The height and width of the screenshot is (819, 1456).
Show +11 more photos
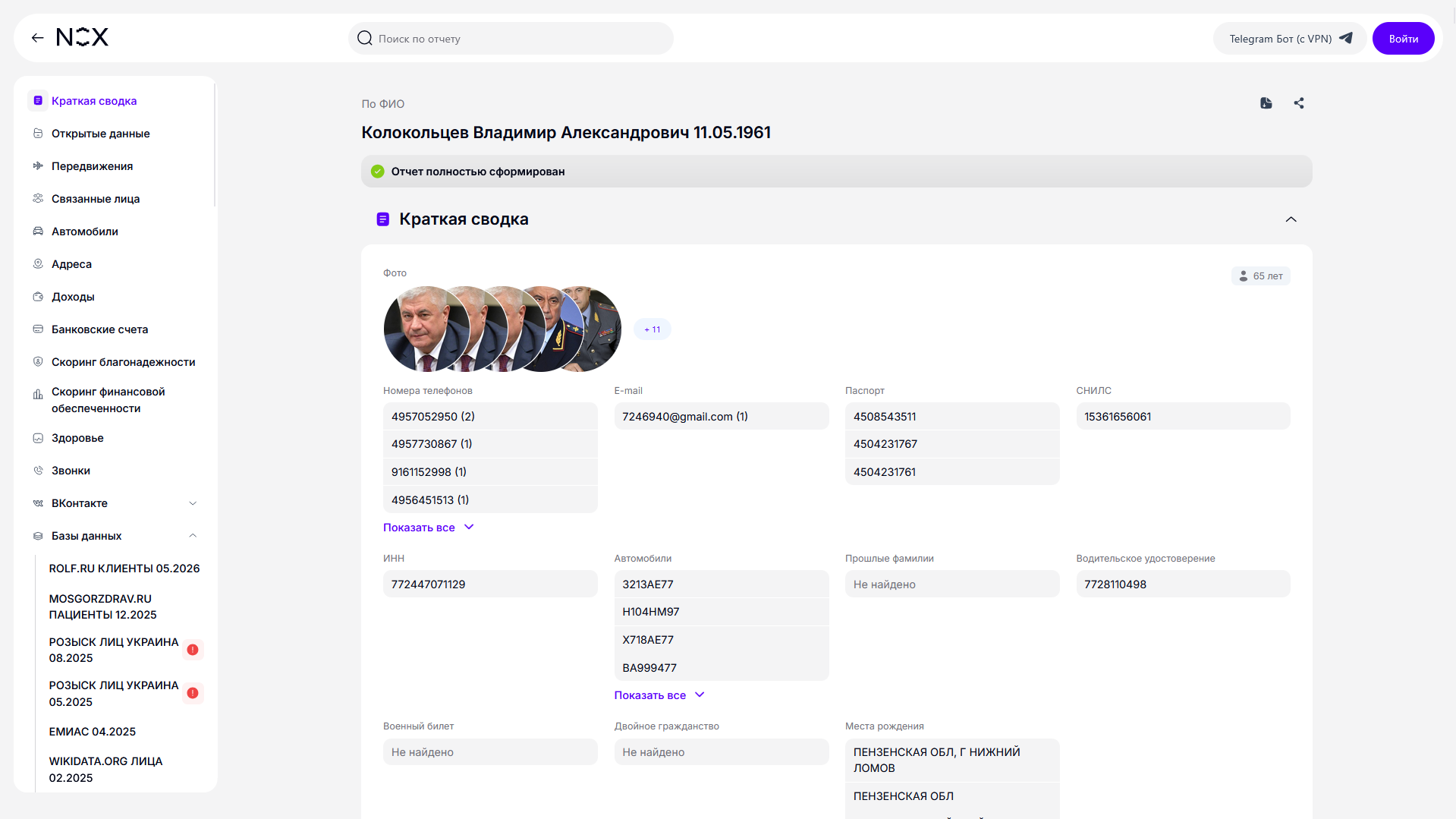pyautogui.click(x=653, y=329)
